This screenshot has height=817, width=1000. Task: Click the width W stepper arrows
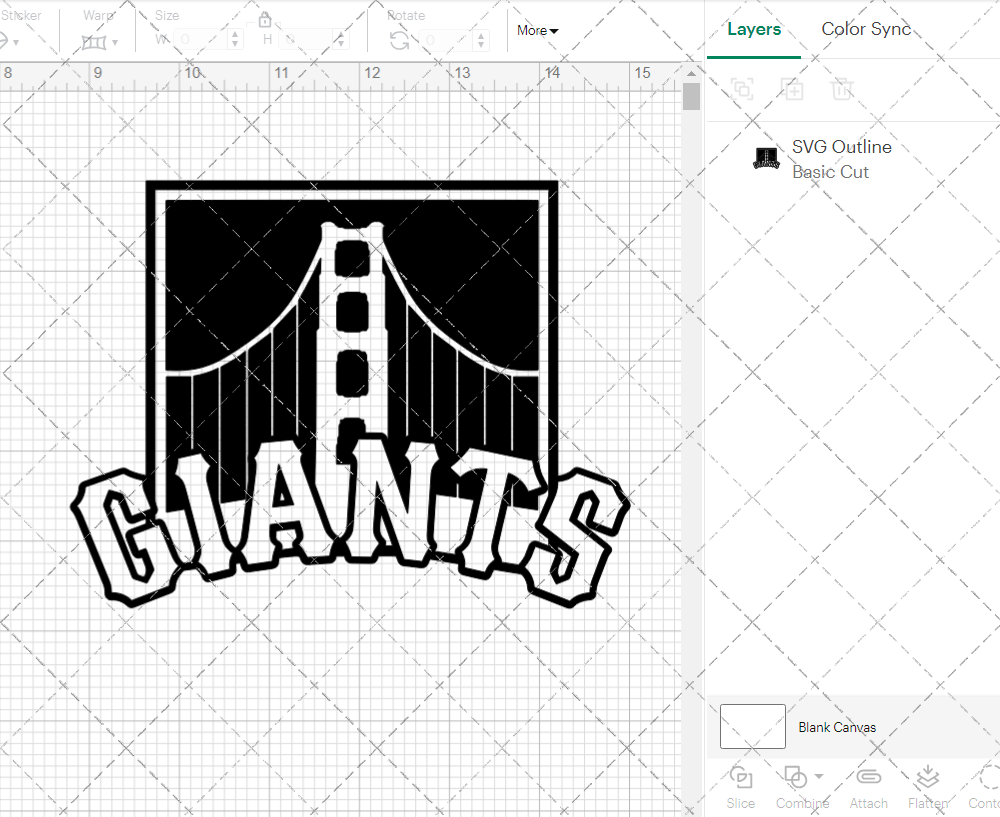235,40
